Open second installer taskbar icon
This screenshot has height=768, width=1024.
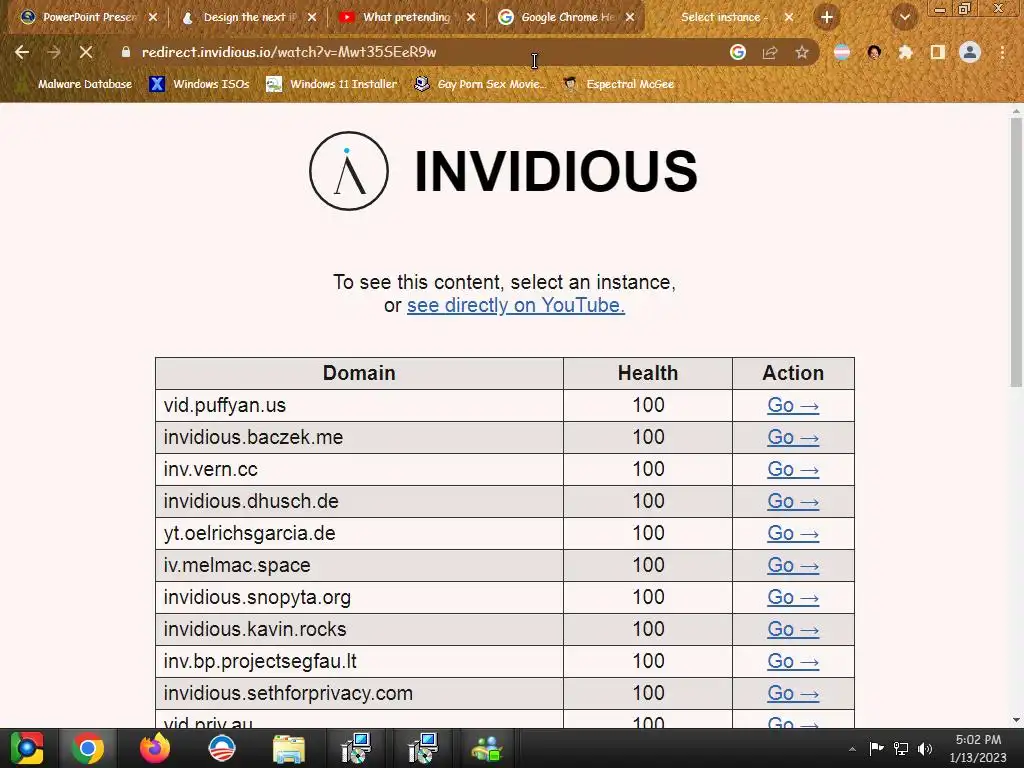coord(422,748)
